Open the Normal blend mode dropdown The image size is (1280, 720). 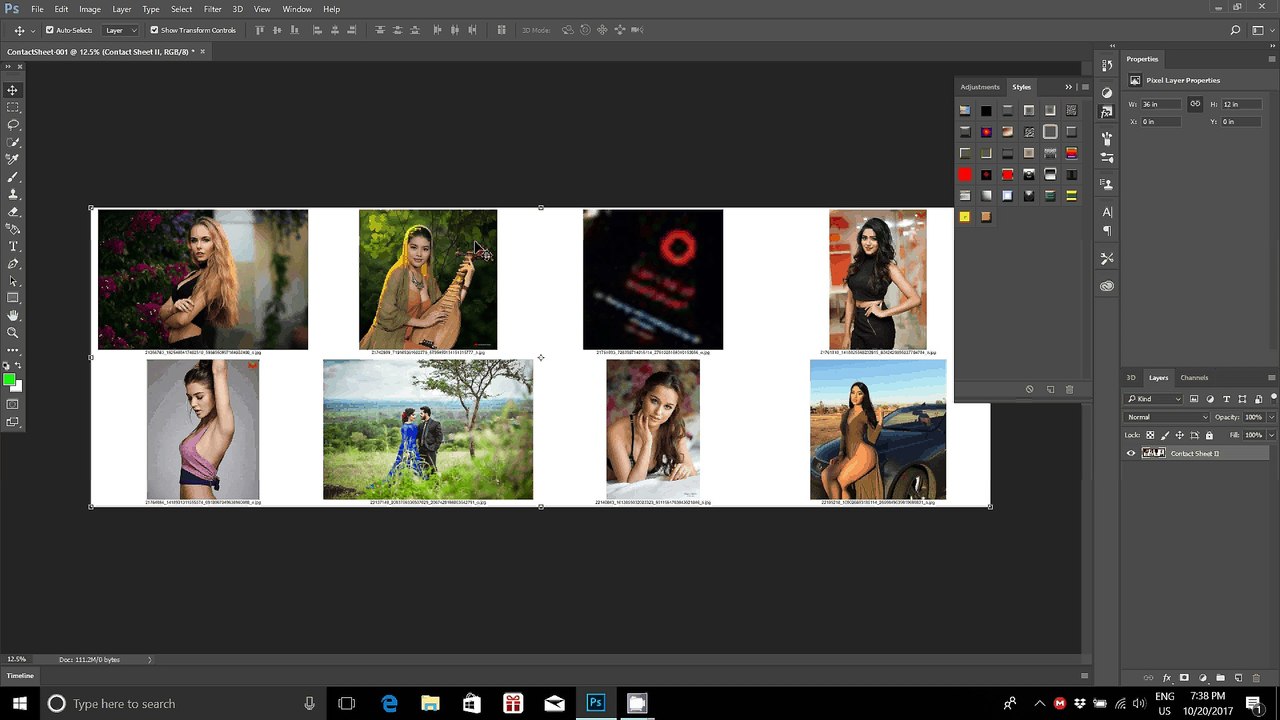coord(1167,417)
